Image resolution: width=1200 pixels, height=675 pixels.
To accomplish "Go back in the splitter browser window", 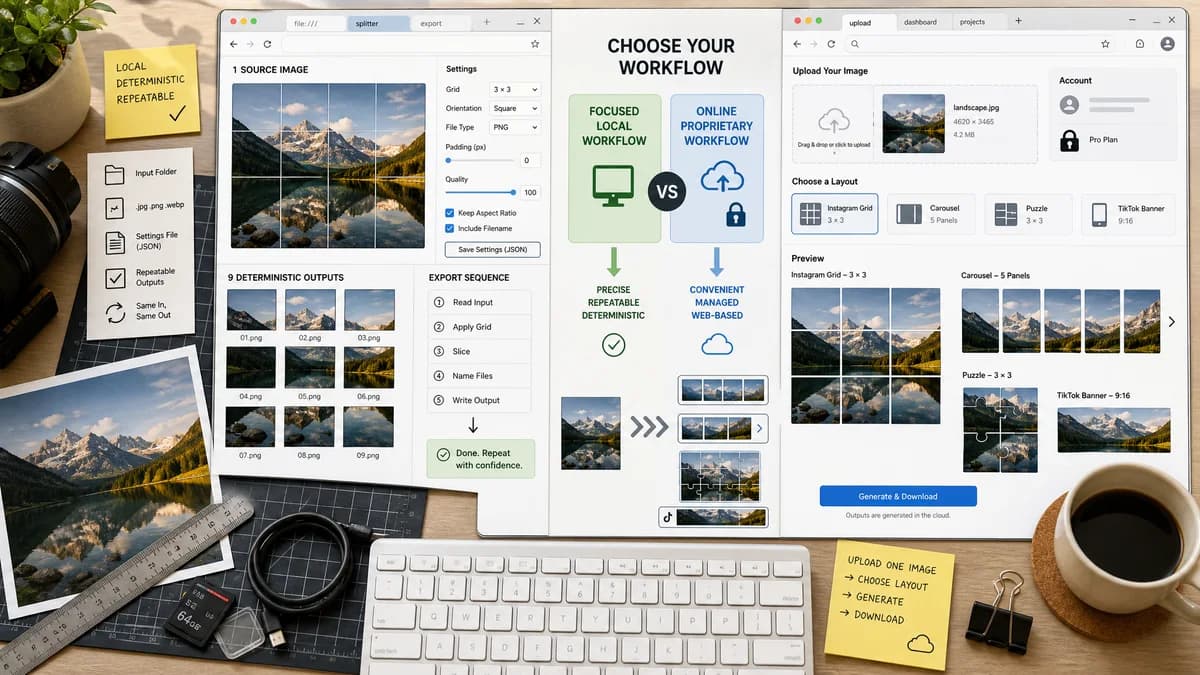I will coord(234,44).
